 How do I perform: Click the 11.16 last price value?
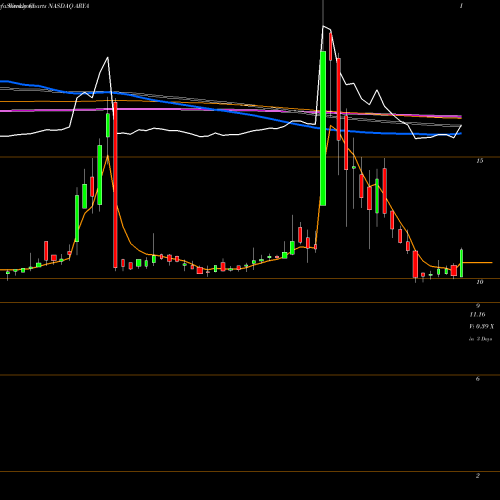click(x=478, y=315)
